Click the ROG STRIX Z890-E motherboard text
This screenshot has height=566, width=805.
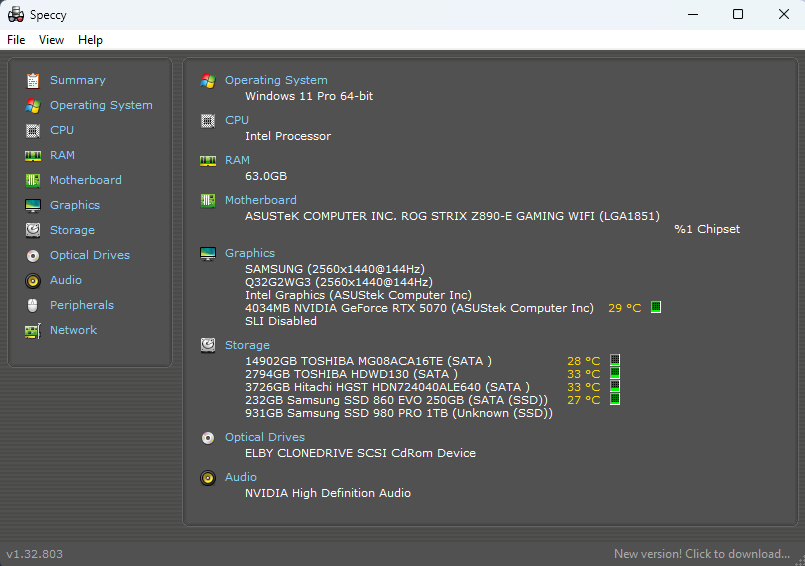[x=452, y=216]
